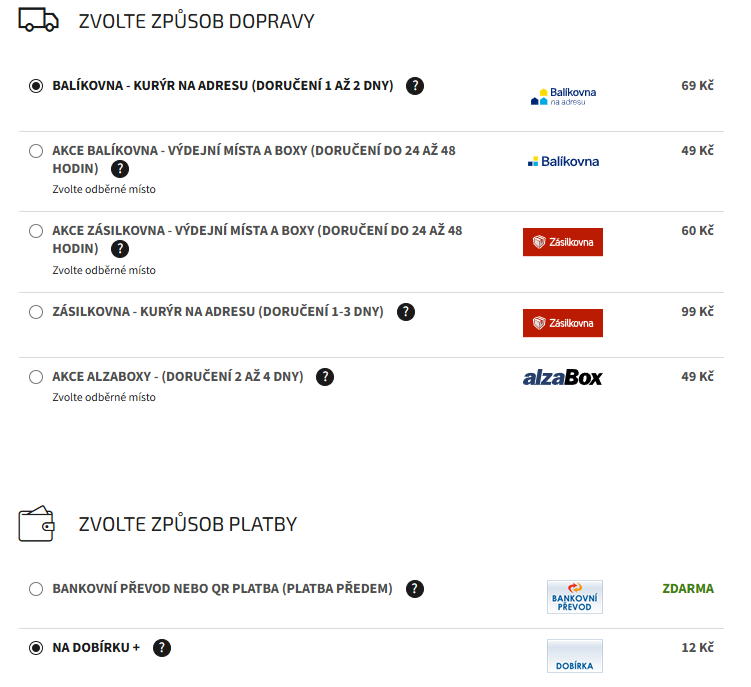
Task: Click Zvolte odběrné místo under AlzaBoxy
Action: (104, 397)
